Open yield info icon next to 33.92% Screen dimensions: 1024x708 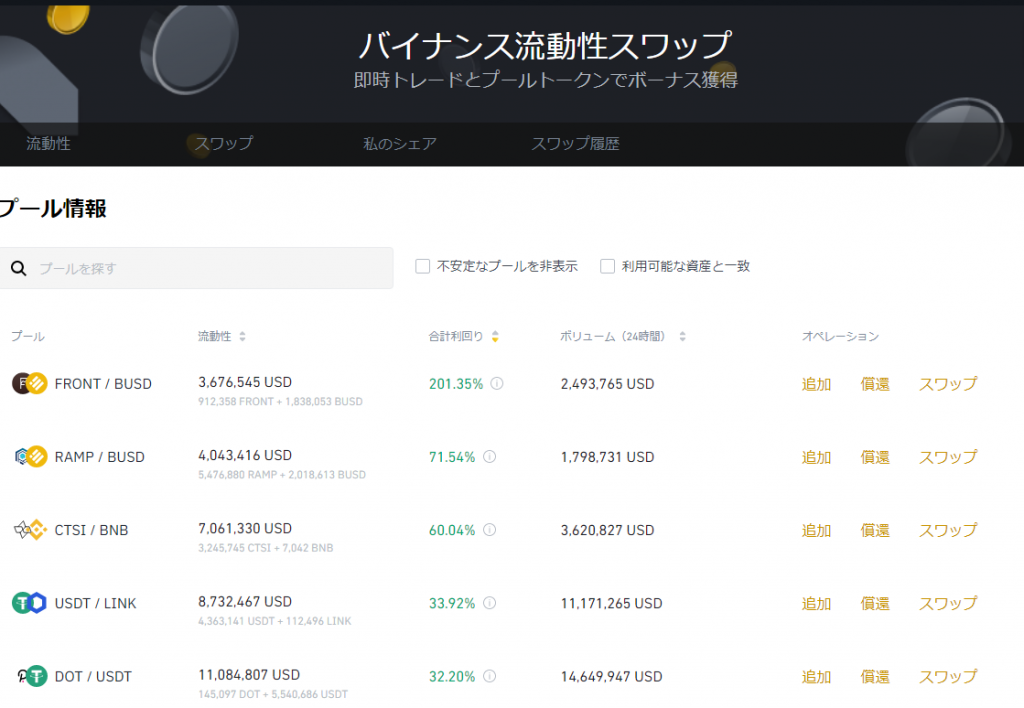click(x=490, y=603)
